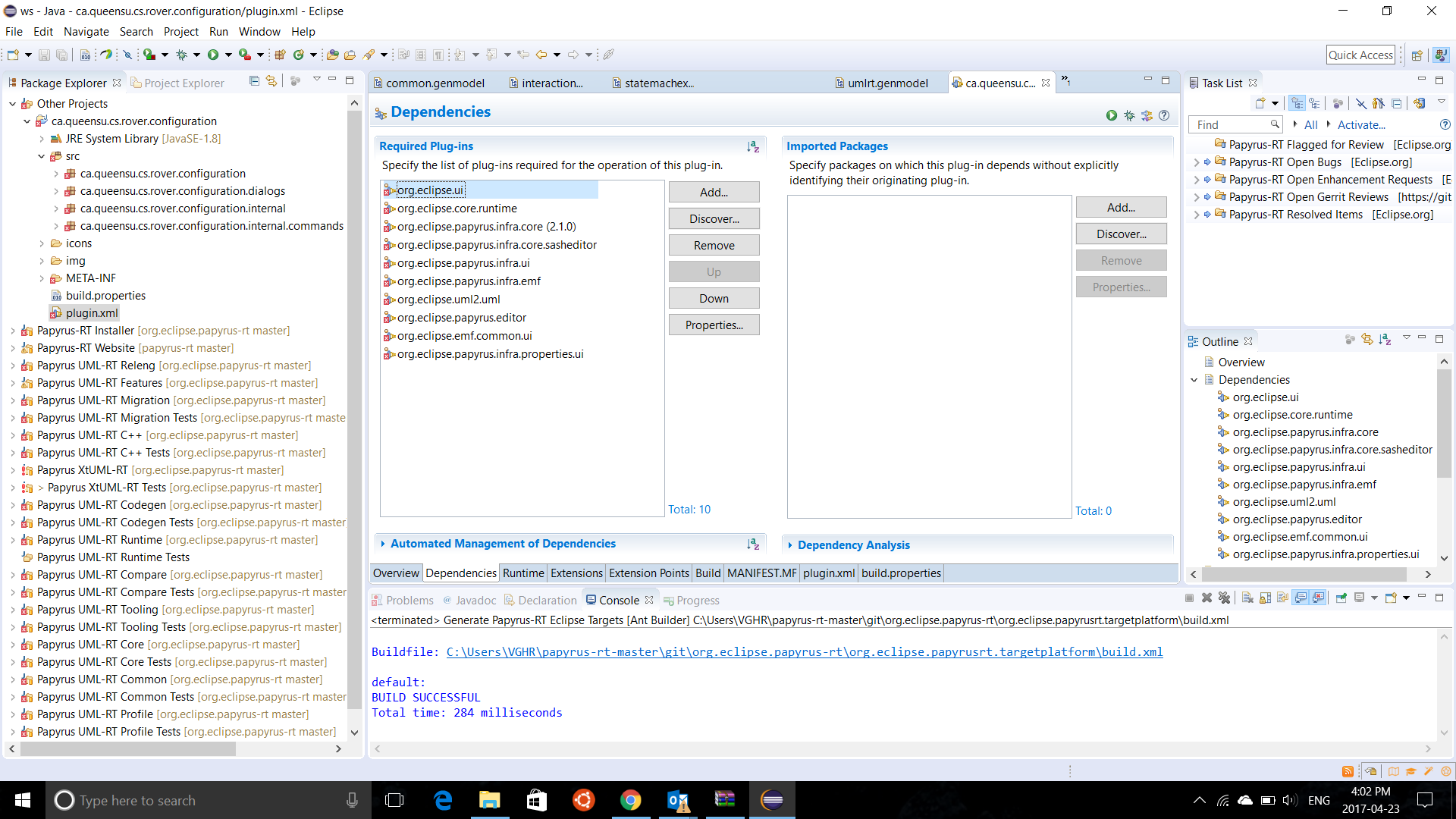Toggle Link with Editor in Package Explorer

(271, 81)
